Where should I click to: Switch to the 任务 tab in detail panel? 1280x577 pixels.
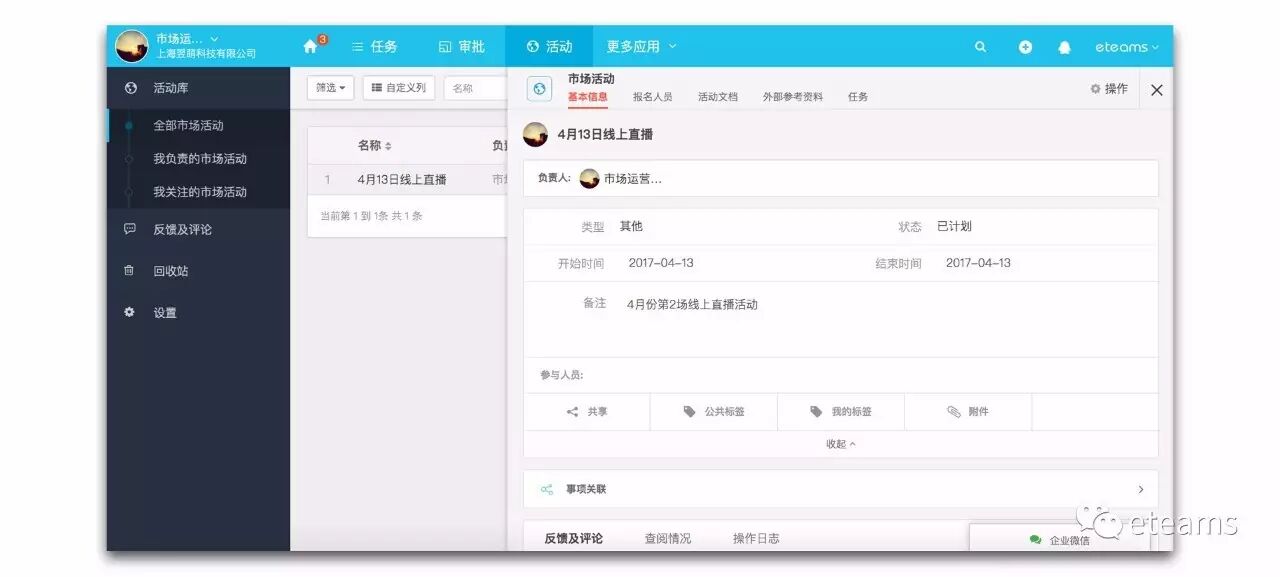tap(858, 97)
